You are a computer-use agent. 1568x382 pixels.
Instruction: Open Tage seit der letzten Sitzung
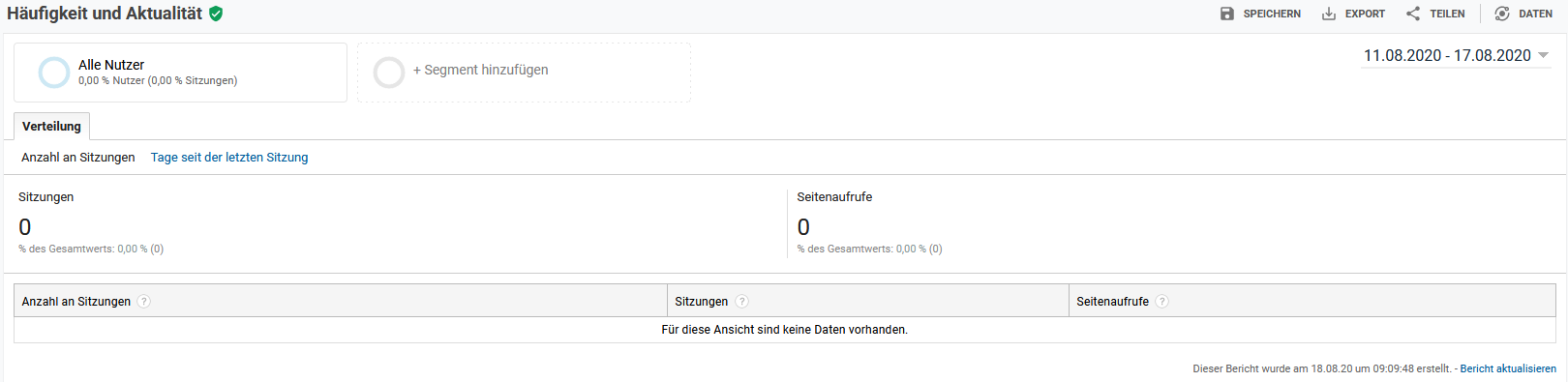click(x=229, y=157)
